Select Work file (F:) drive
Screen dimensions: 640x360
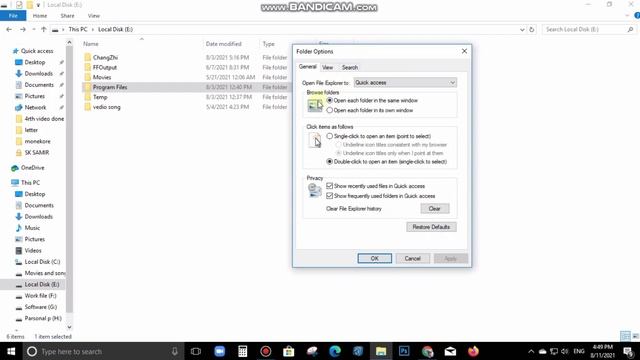click(x=40, y=296)
